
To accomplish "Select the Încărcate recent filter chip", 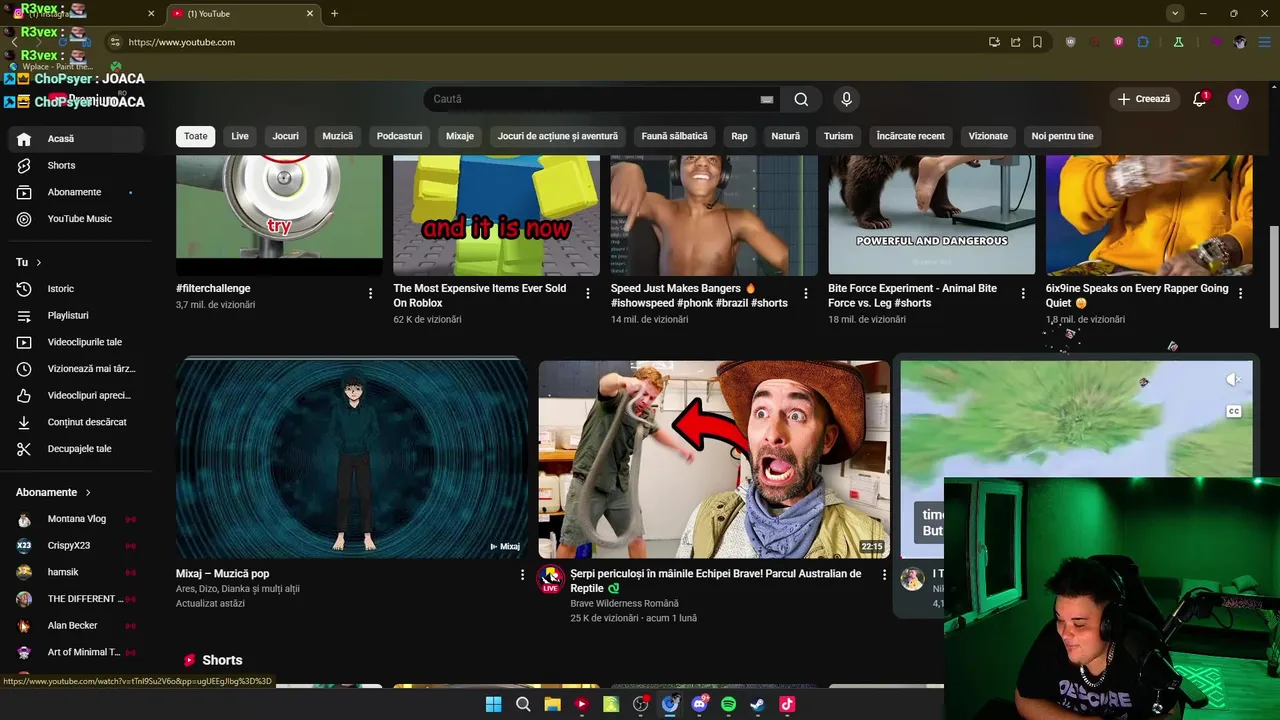I will point(911,136).
